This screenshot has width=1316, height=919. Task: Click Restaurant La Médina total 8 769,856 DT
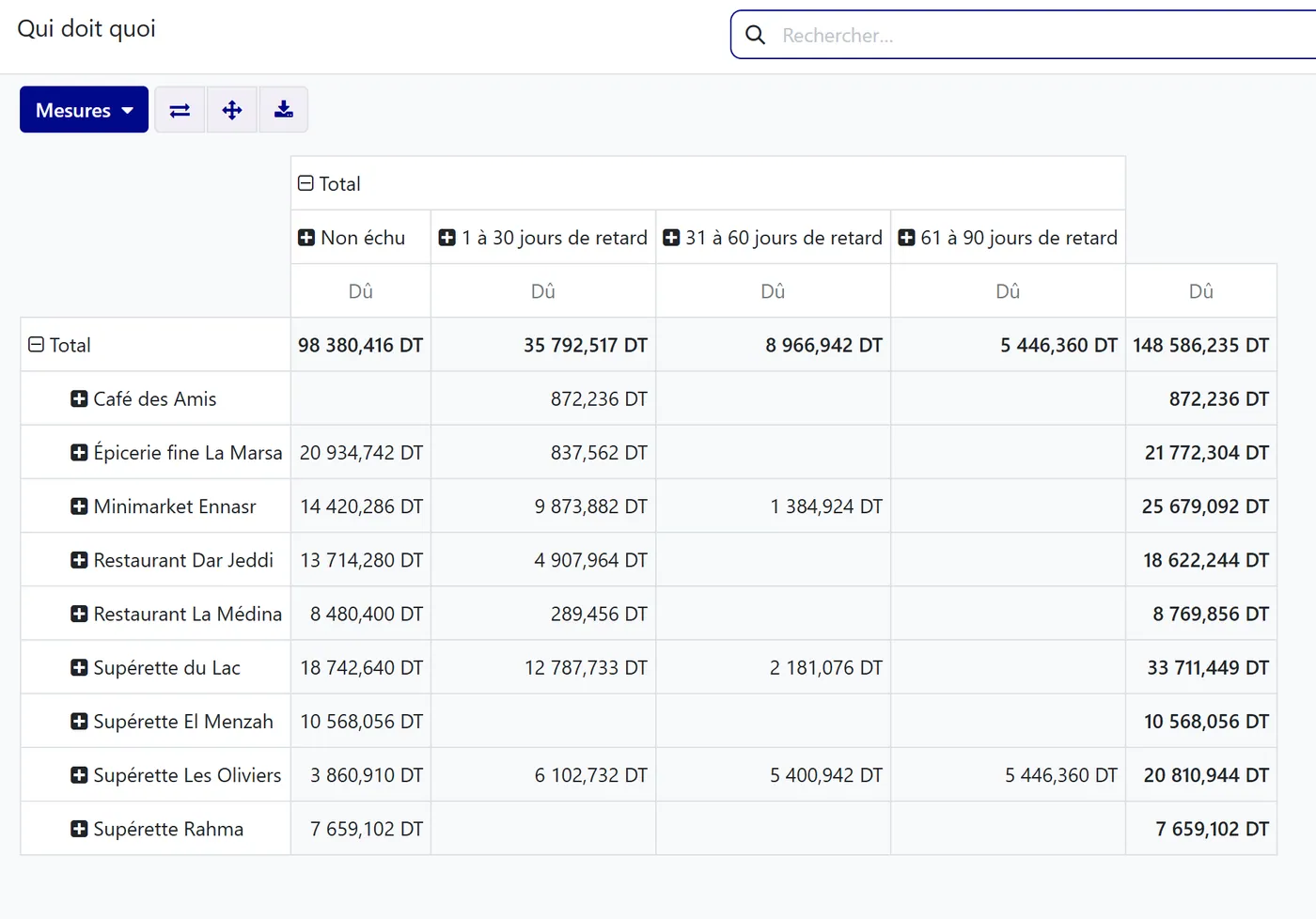point(1201,614)
